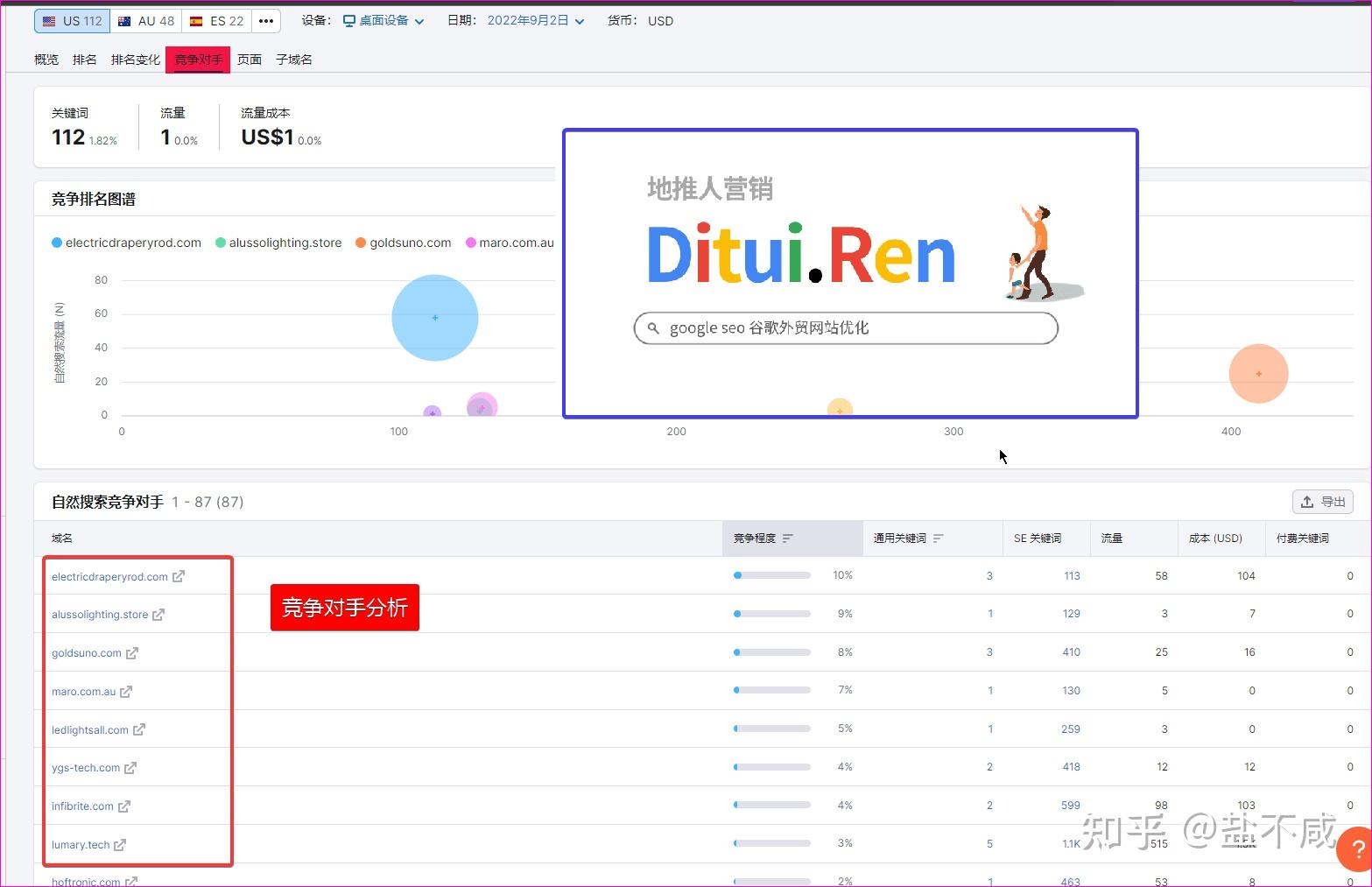
Task: Click the orange help question mark icon
Action: (1355, 849)
